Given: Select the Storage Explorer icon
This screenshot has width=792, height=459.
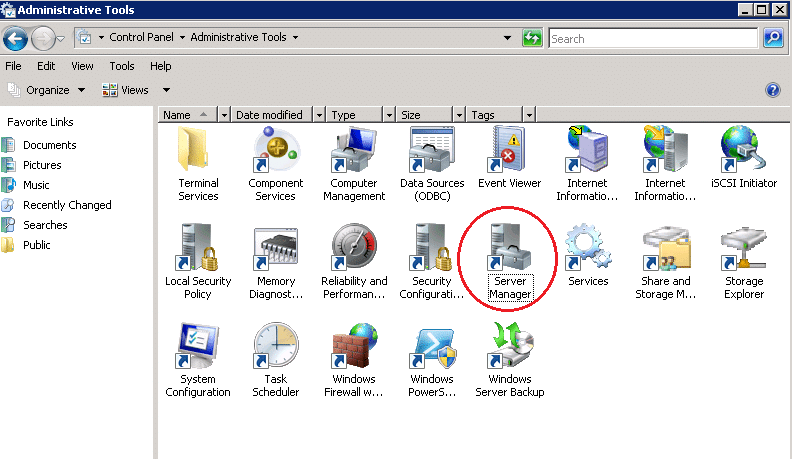Looking at the screenshot, I should pos(744,262).
